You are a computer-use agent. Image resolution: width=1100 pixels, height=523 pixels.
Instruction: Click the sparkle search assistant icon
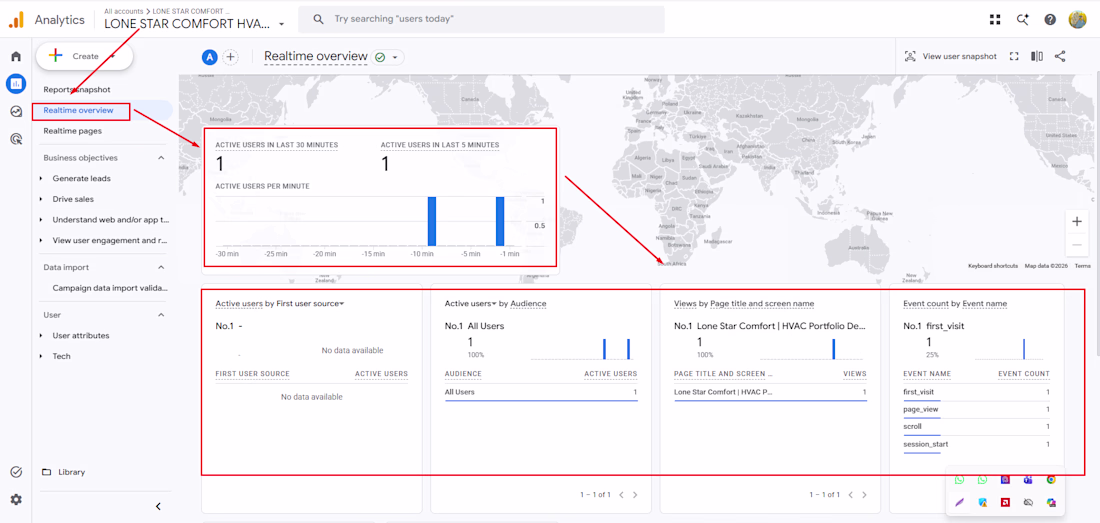[1023, 20]
